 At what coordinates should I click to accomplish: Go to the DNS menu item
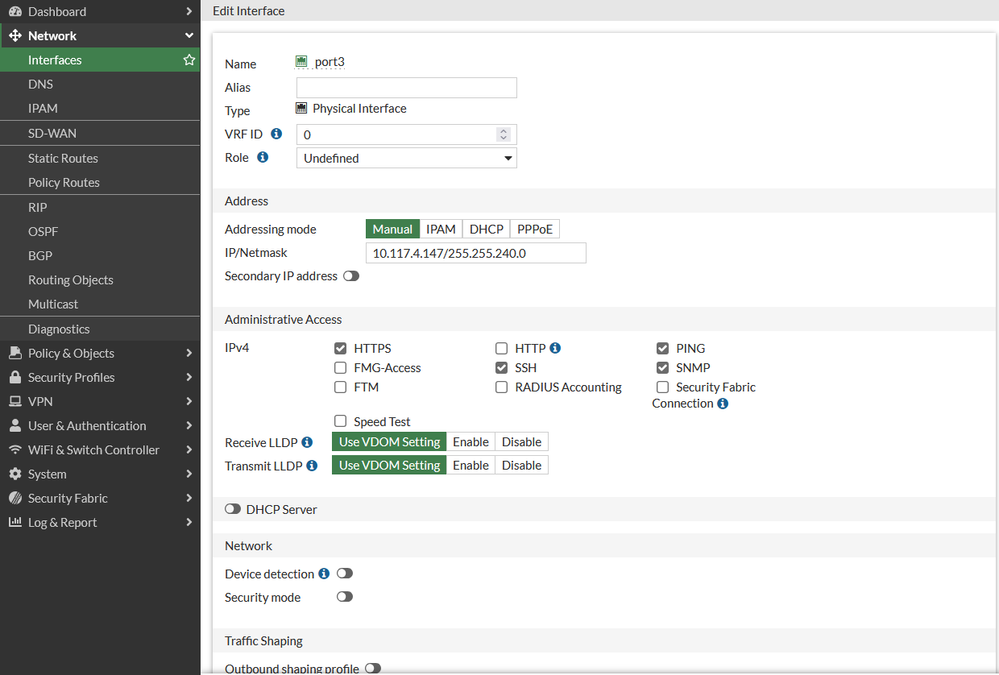[x=41, y=84]
